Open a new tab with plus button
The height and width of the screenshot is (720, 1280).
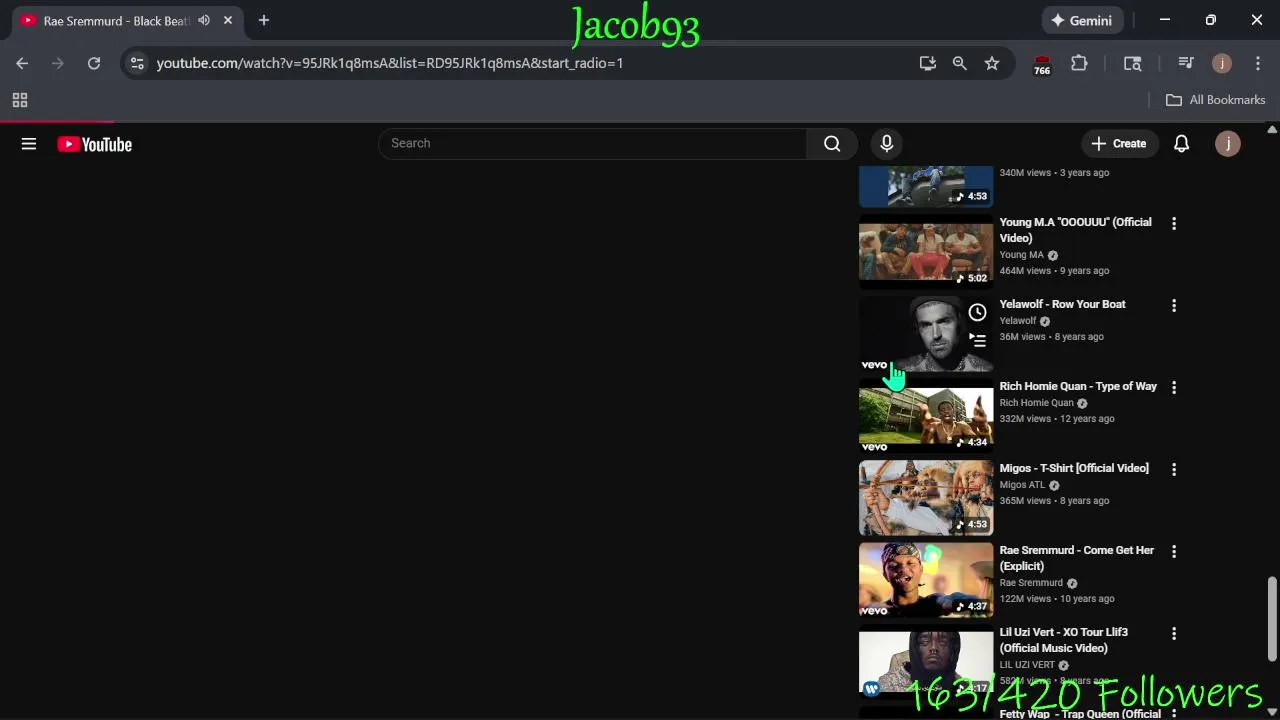click(x=264, y=20)
